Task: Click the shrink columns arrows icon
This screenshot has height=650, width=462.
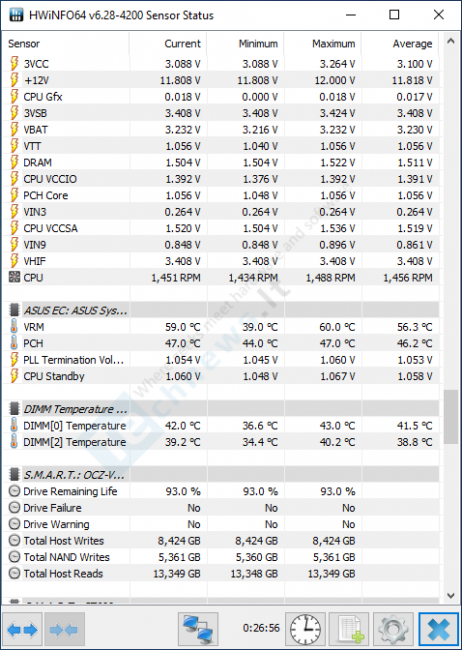Action: (x=65, y=630)
